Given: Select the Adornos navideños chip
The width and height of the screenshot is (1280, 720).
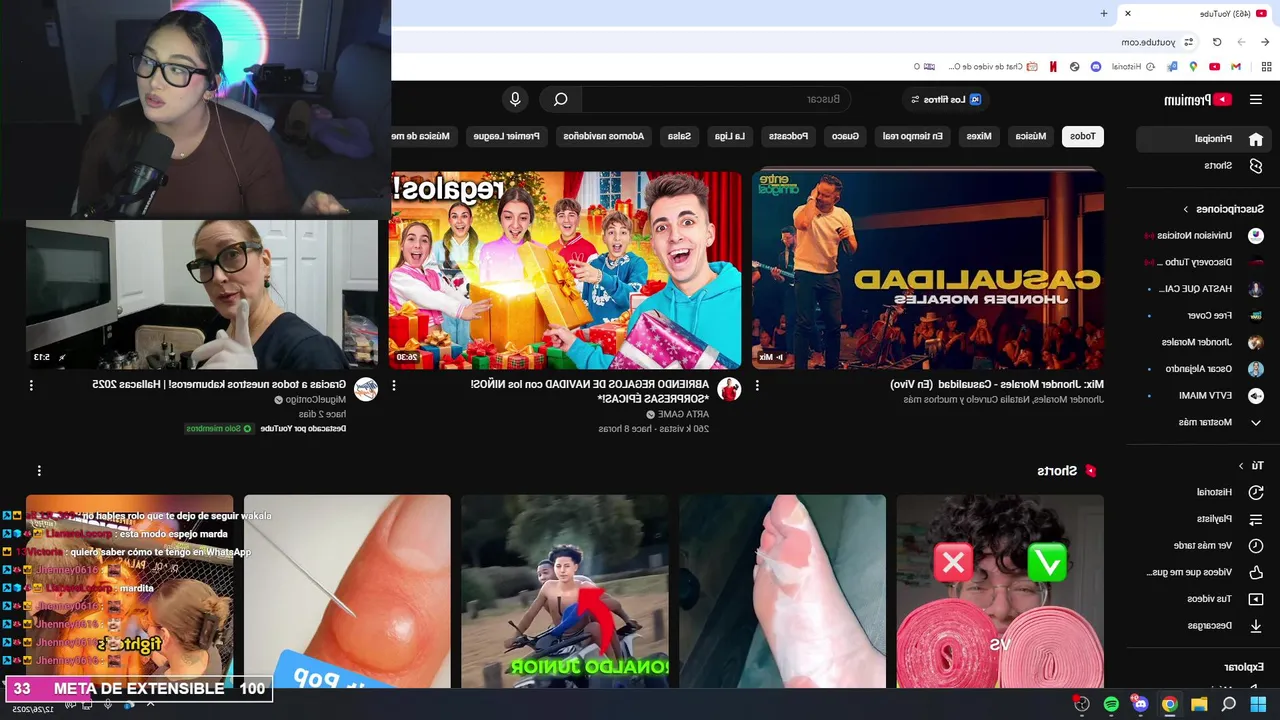Looking at the screenshot, I should pos(603,136).
